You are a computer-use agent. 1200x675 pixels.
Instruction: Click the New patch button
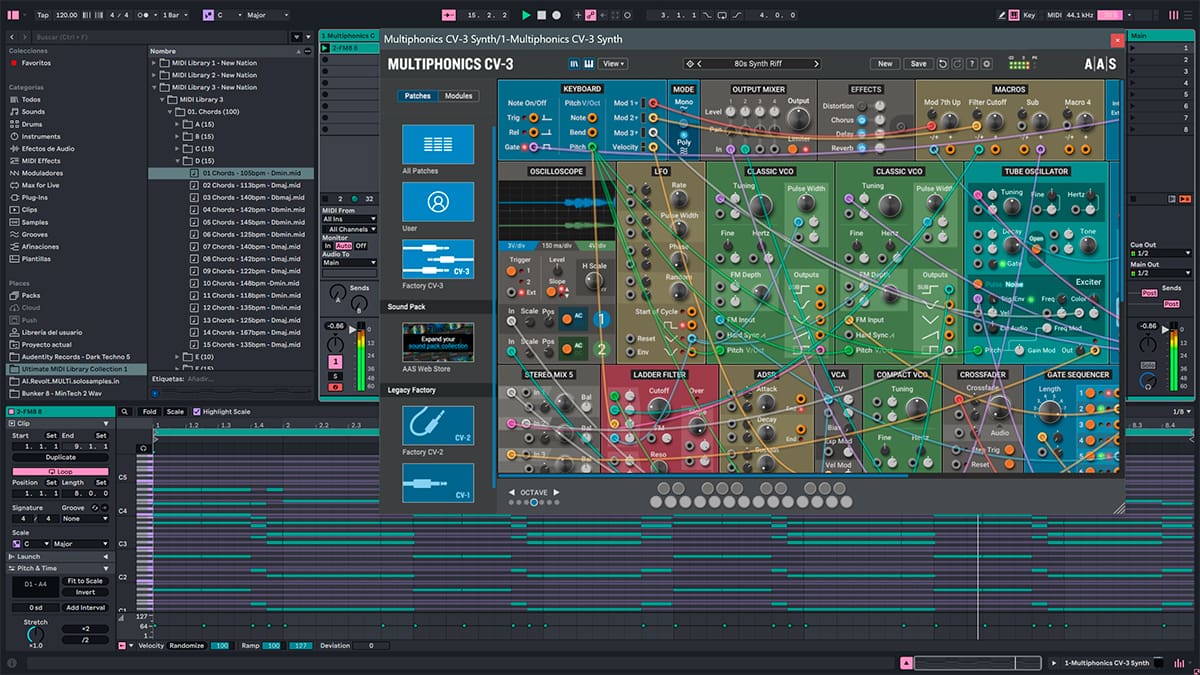(x=885, y=63)
